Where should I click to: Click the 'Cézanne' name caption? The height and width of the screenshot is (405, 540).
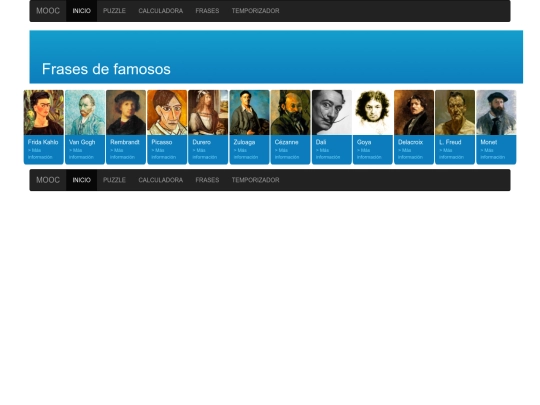click(287, 142)
